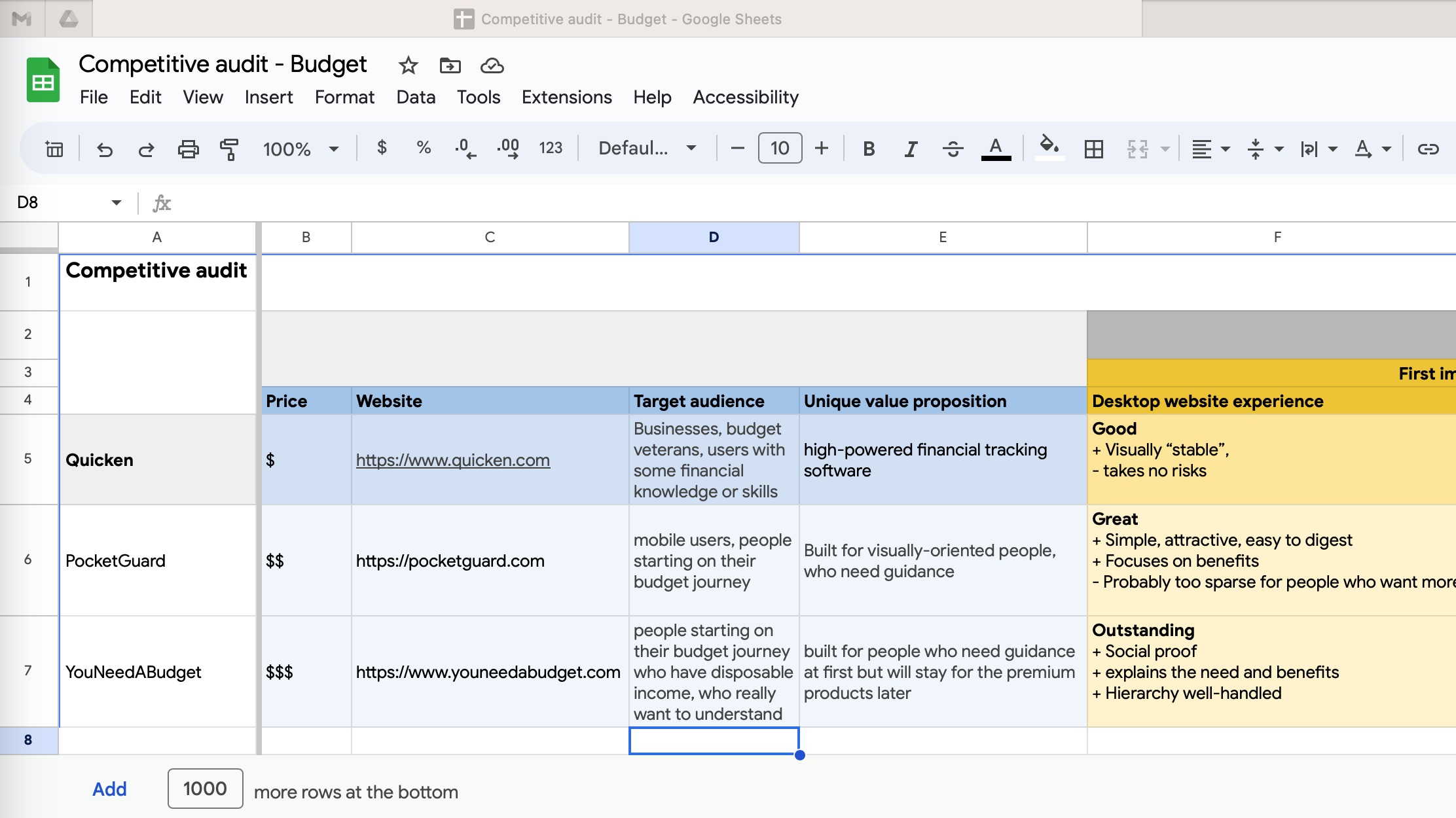Open the Google Sheets home icon
The image size is (1456, 818).
coord(43,80)
